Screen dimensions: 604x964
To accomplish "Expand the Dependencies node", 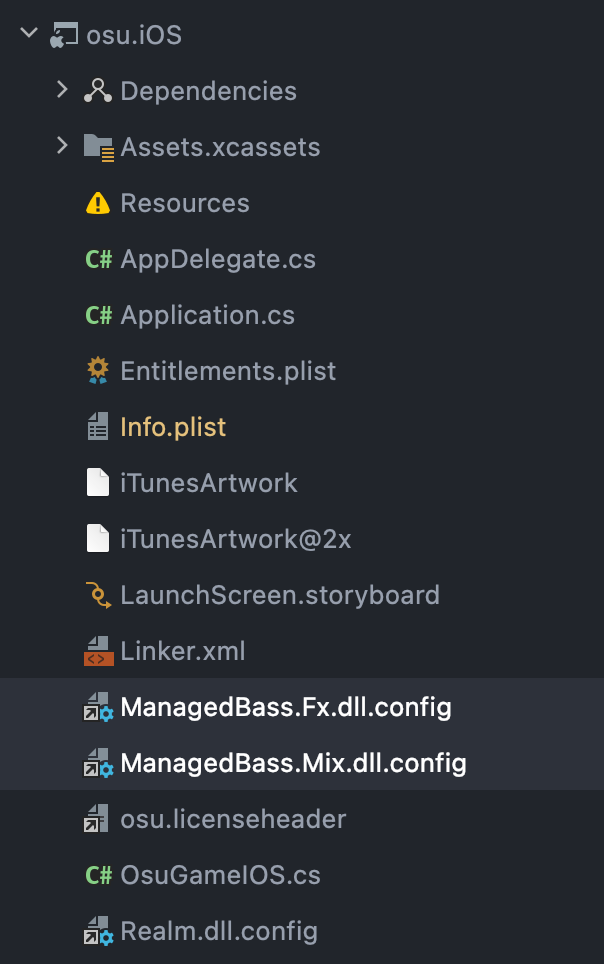I will pyautogui.click(x=62, y=91).
